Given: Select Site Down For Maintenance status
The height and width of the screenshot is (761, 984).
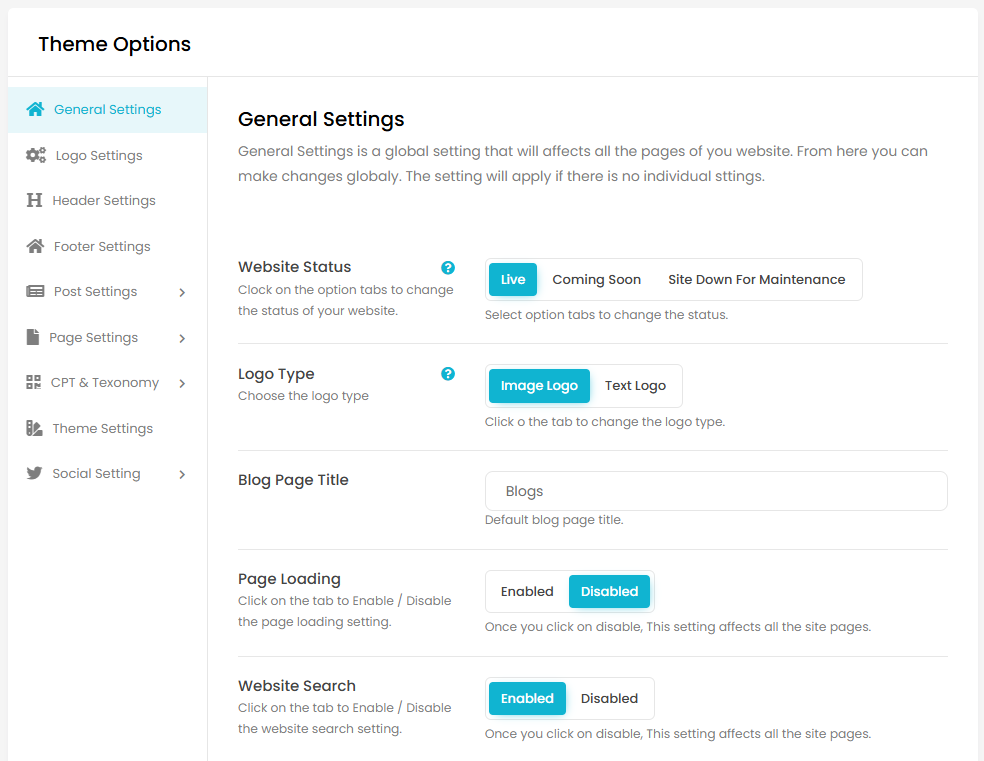Looking at the screenshot, I should coord(756,280).
